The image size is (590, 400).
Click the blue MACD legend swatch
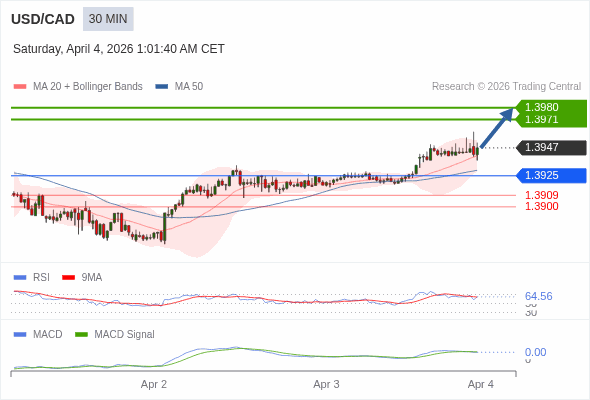click(x=20, y=335)
